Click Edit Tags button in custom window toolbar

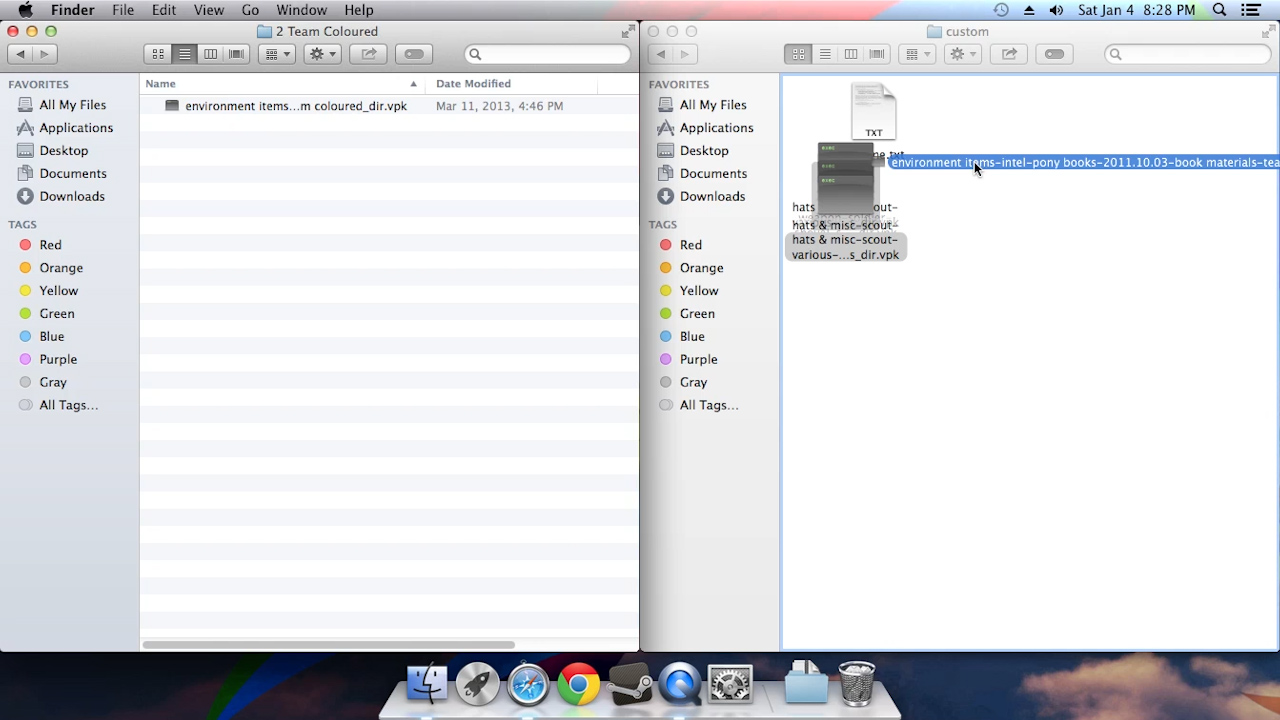pyautogui.click(x=1054, y=54)
